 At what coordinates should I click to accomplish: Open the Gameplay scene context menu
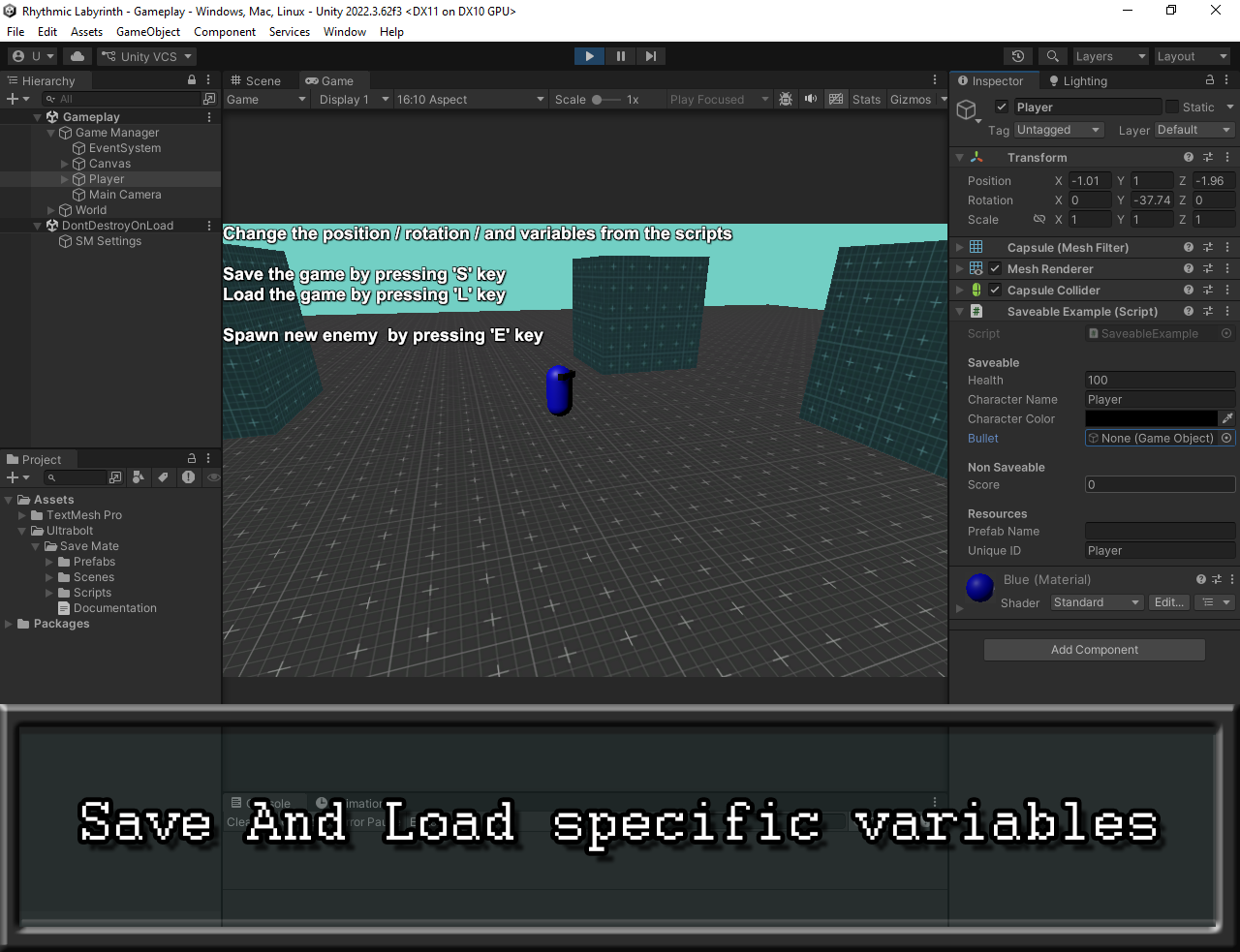coord(209,117)
